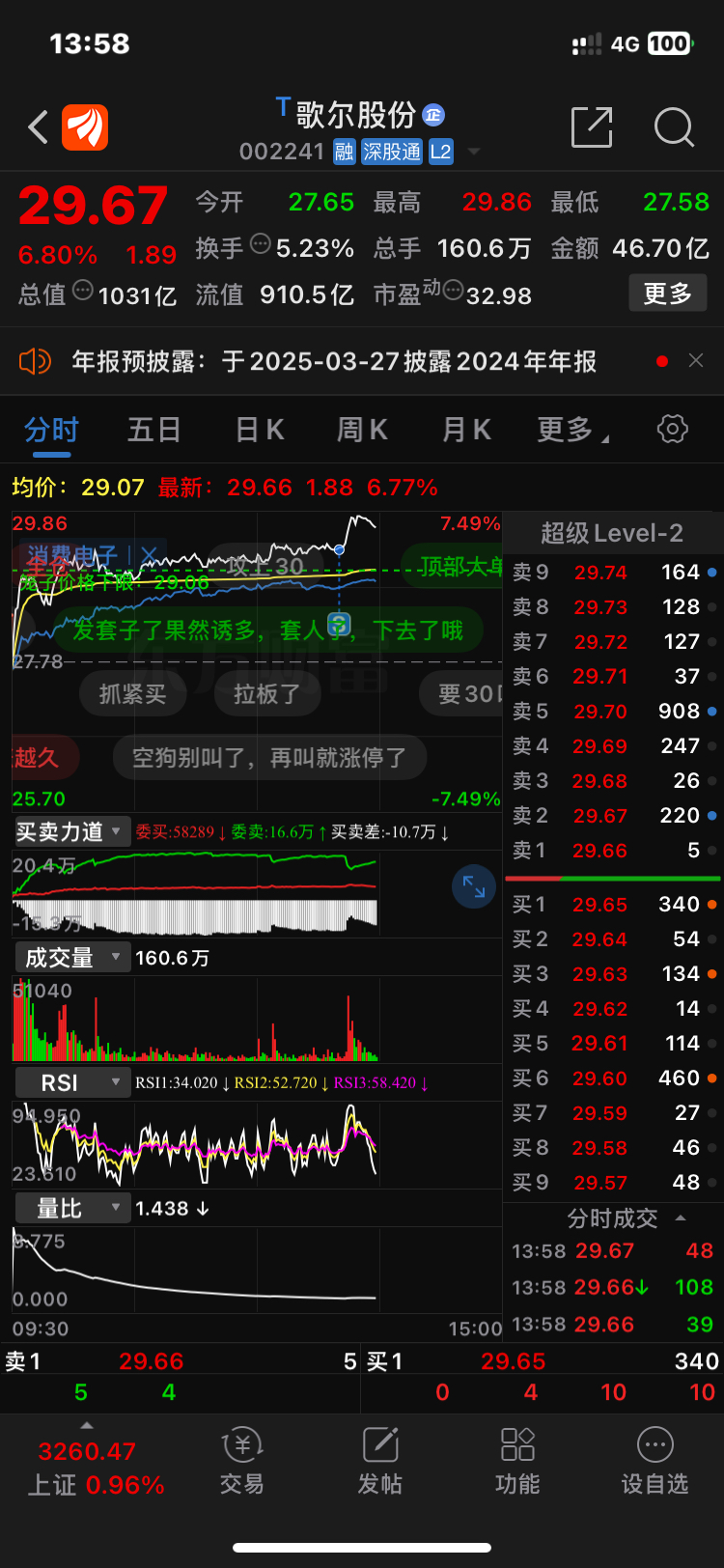Tap the info icon beside 总值

(x=83, y=290)
